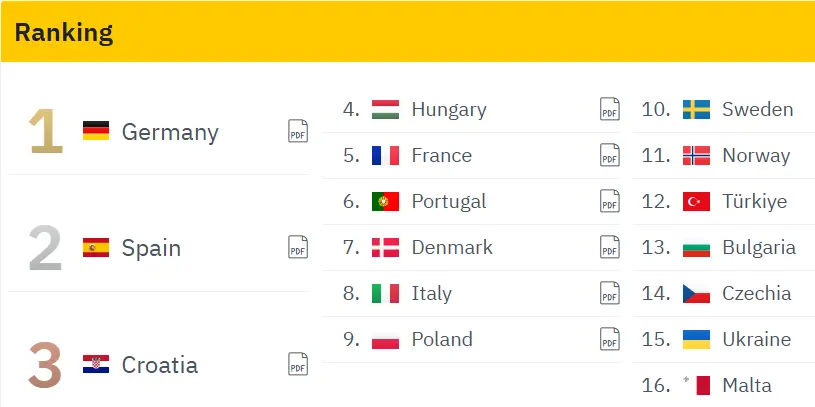Open the Spain team entry
Screen dimensions: 815x407
[x=151, y=247]
